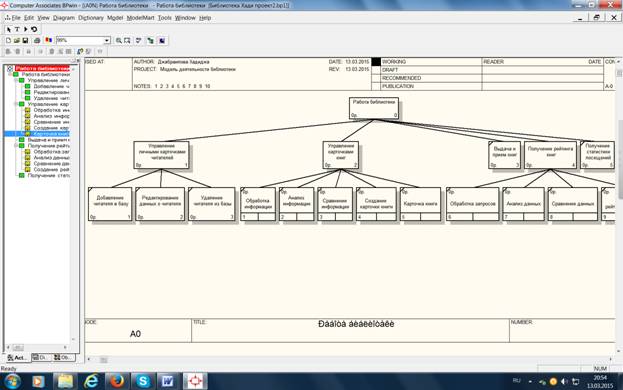The image size is (623, 390).
Task: Select the pointer tool in the toolbox
Action: (x=9, y=29)
